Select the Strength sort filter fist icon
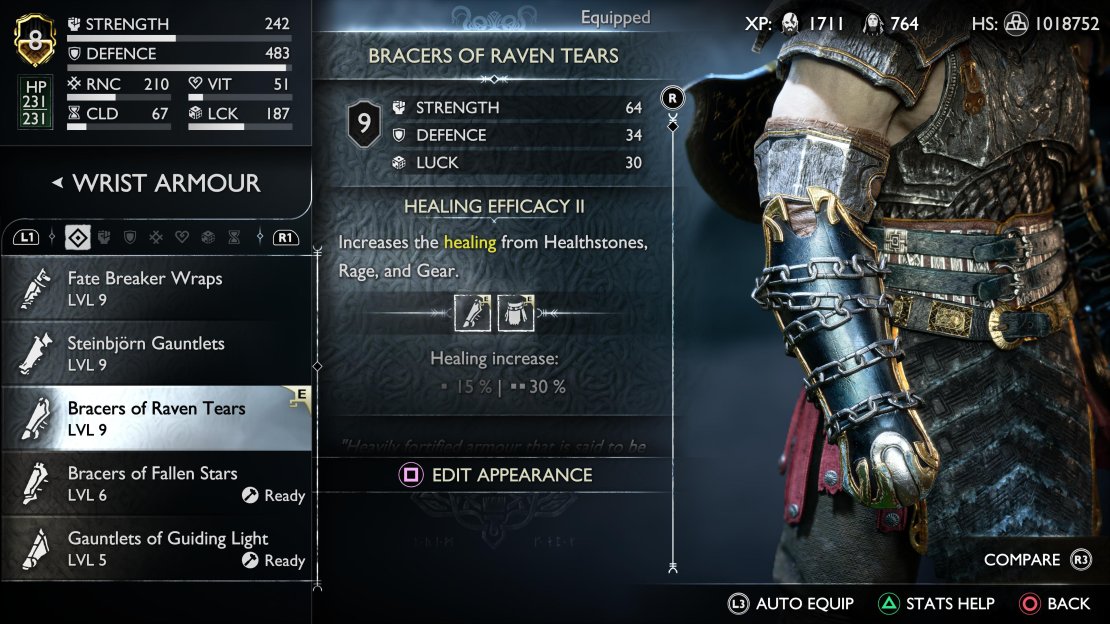The height and width of the screenshot is (624, 1110). (103, 237)
